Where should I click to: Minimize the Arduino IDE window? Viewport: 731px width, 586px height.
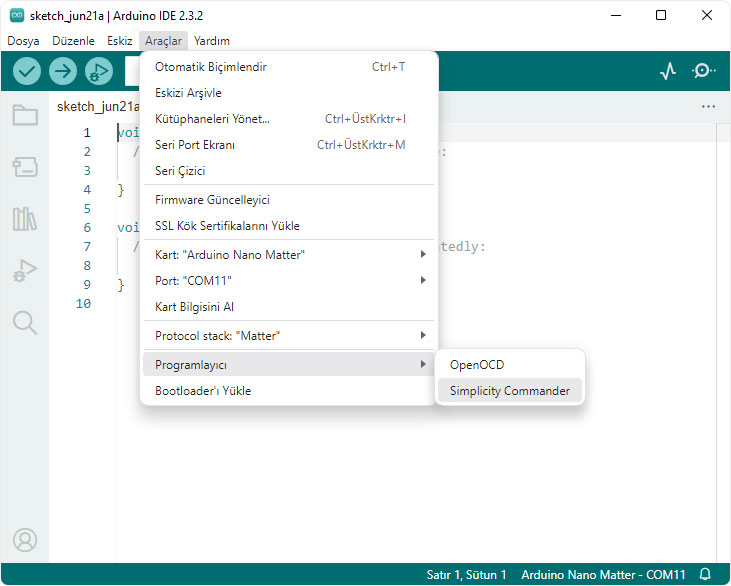pyautogui.click(x=616, y=15)
